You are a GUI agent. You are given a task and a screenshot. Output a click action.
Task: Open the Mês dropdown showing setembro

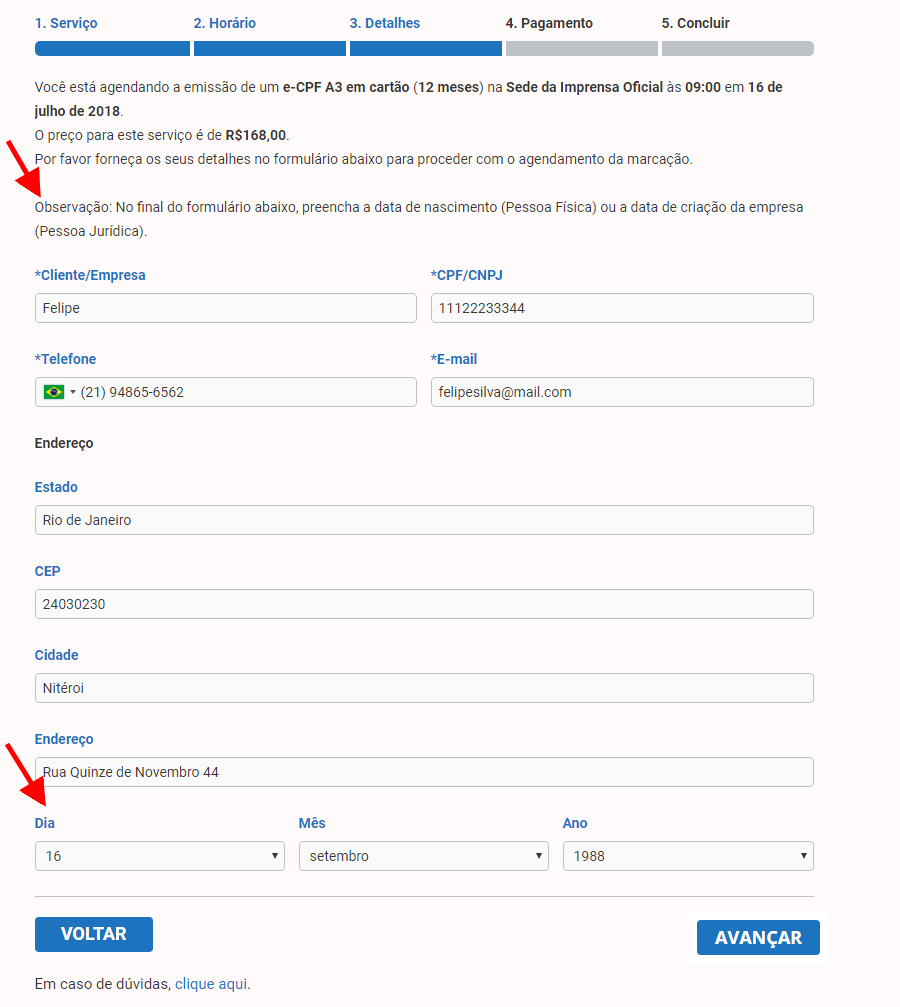(x=424, y=856)
